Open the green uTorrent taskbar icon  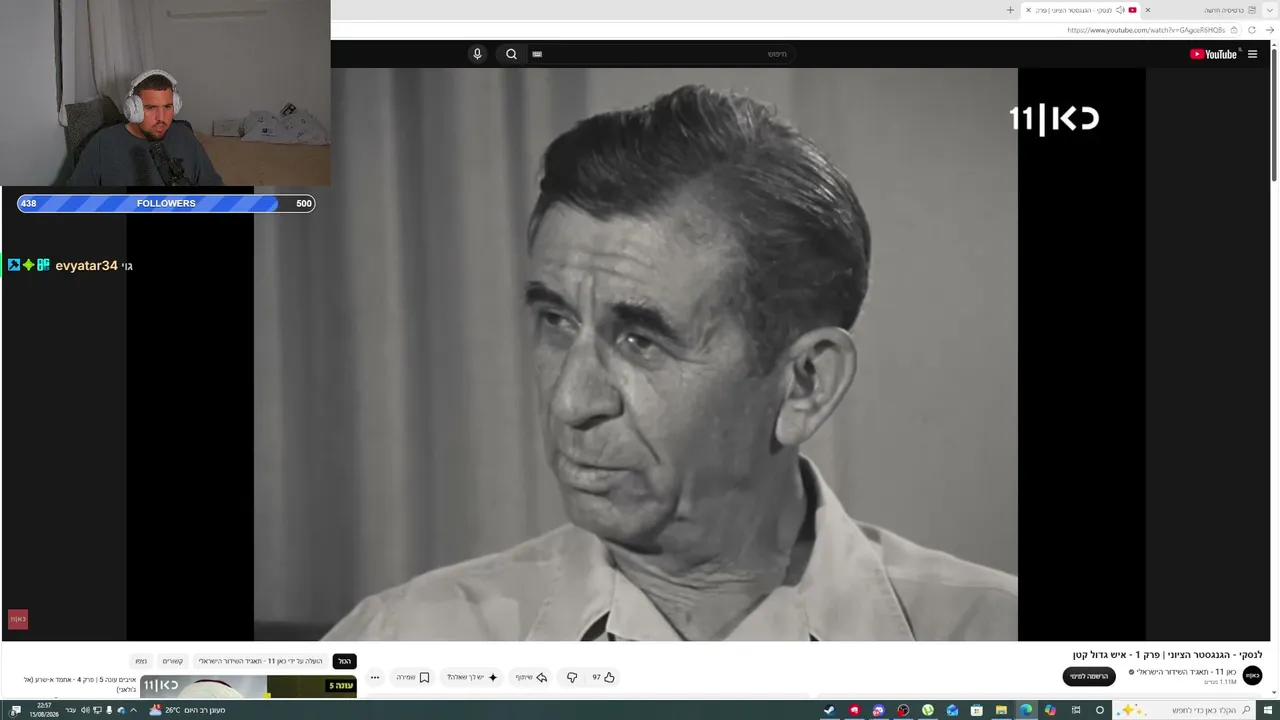click(x=928, y=710)
